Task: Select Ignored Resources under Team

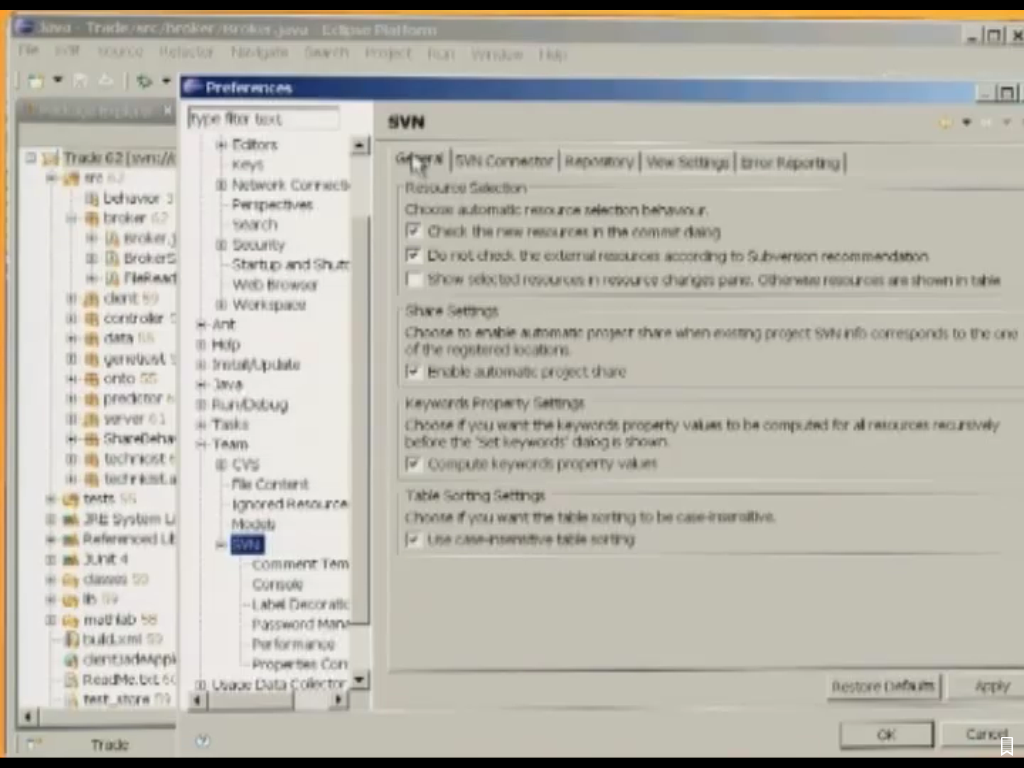Action: (290, 504)
